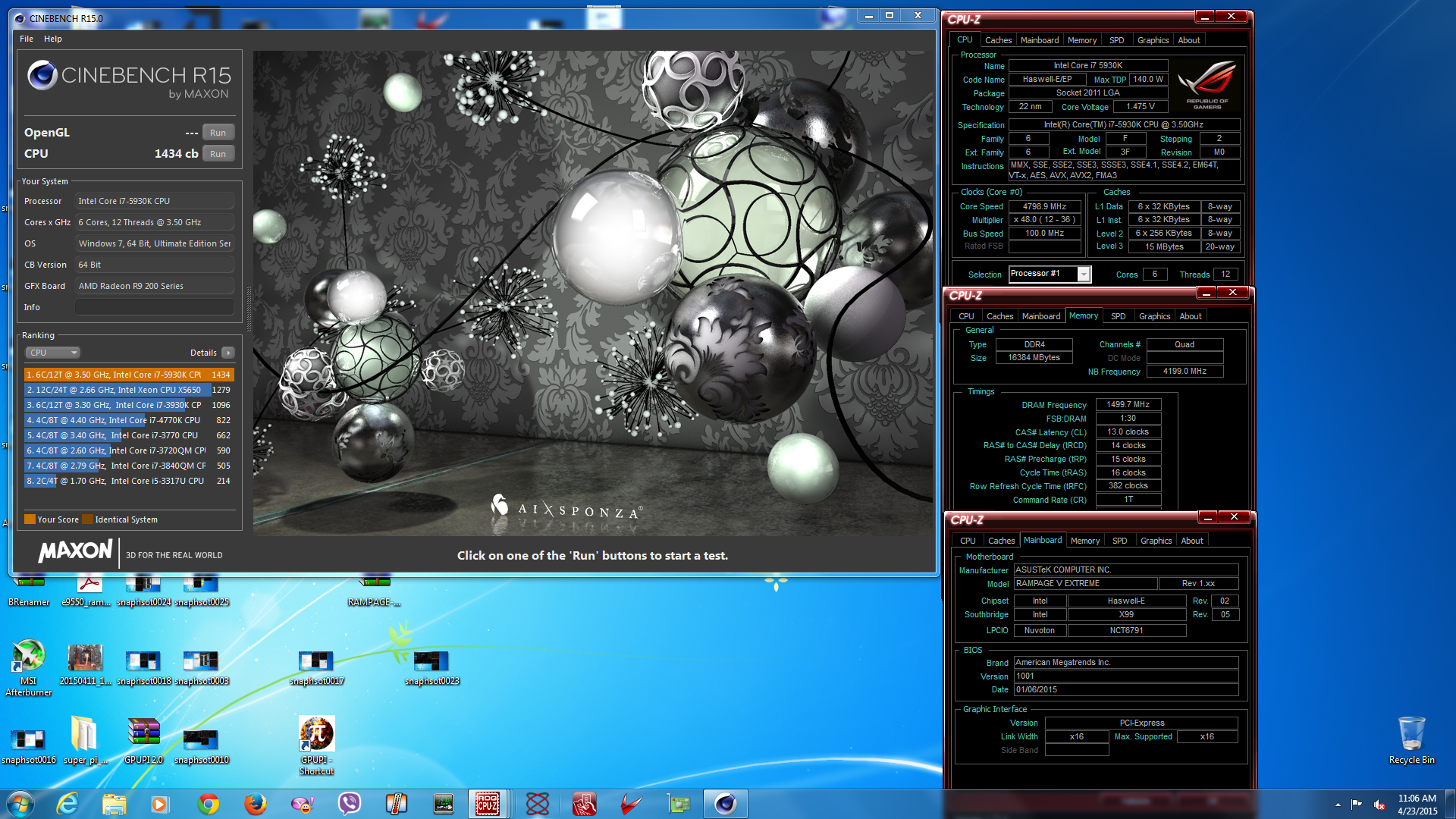Open About tab in top CPU-Z window
Image resolution: width=1456 pixels, height=819 pixels.
click(1188, 40)
